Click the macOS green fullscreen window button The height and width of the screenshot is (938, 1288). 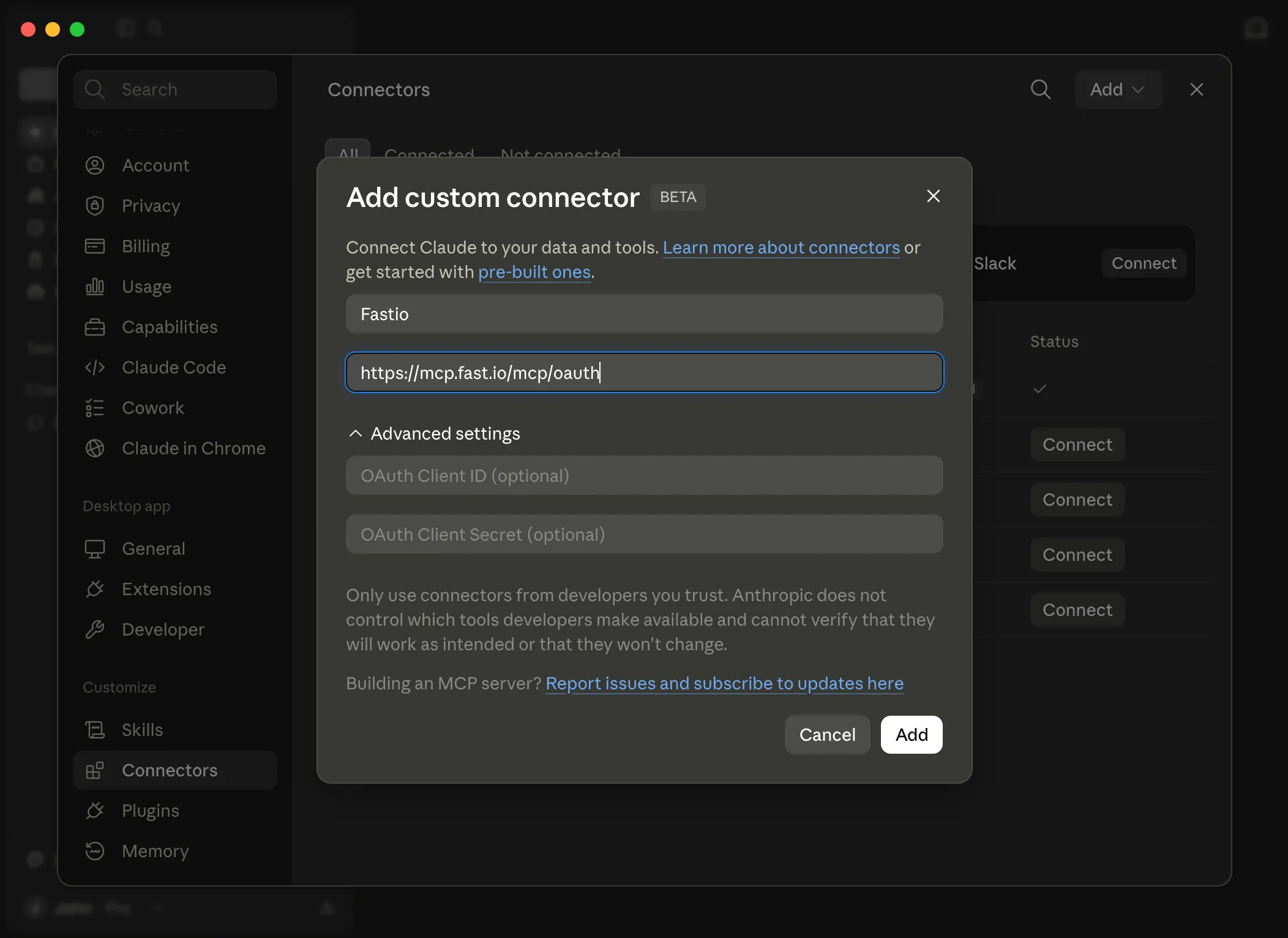pyautogui.click(x=77, y=29)
